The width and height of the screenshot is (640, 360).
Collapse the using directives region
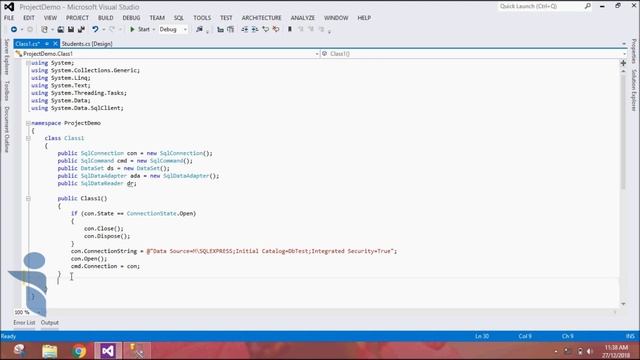click(x=28, y=63)
